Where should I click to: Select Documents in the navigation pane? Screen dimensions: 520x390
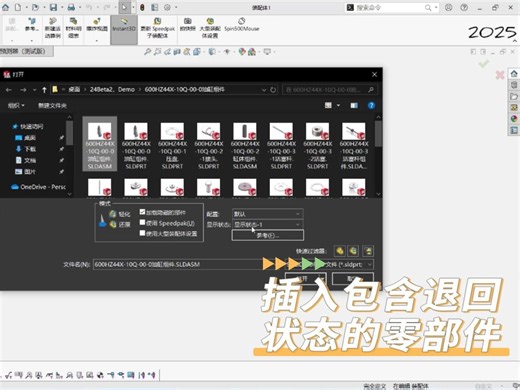pyautogui.click(x=26, y=160)
